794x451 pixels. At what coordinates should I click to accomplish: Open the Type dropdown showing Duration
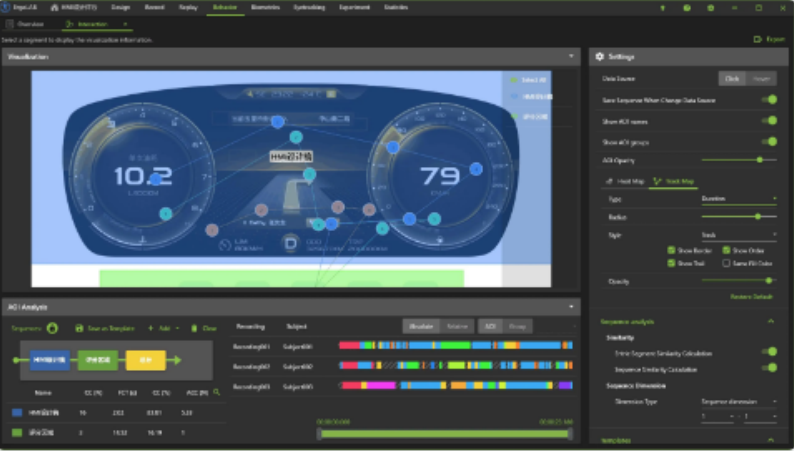(738, 199)
